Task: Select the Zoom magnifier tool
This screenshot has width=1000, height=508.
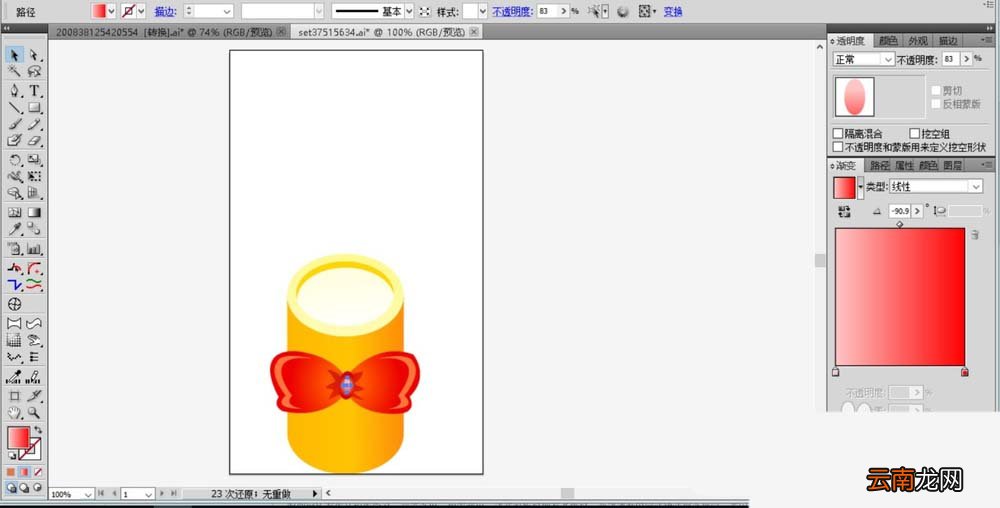Action: 34,413
